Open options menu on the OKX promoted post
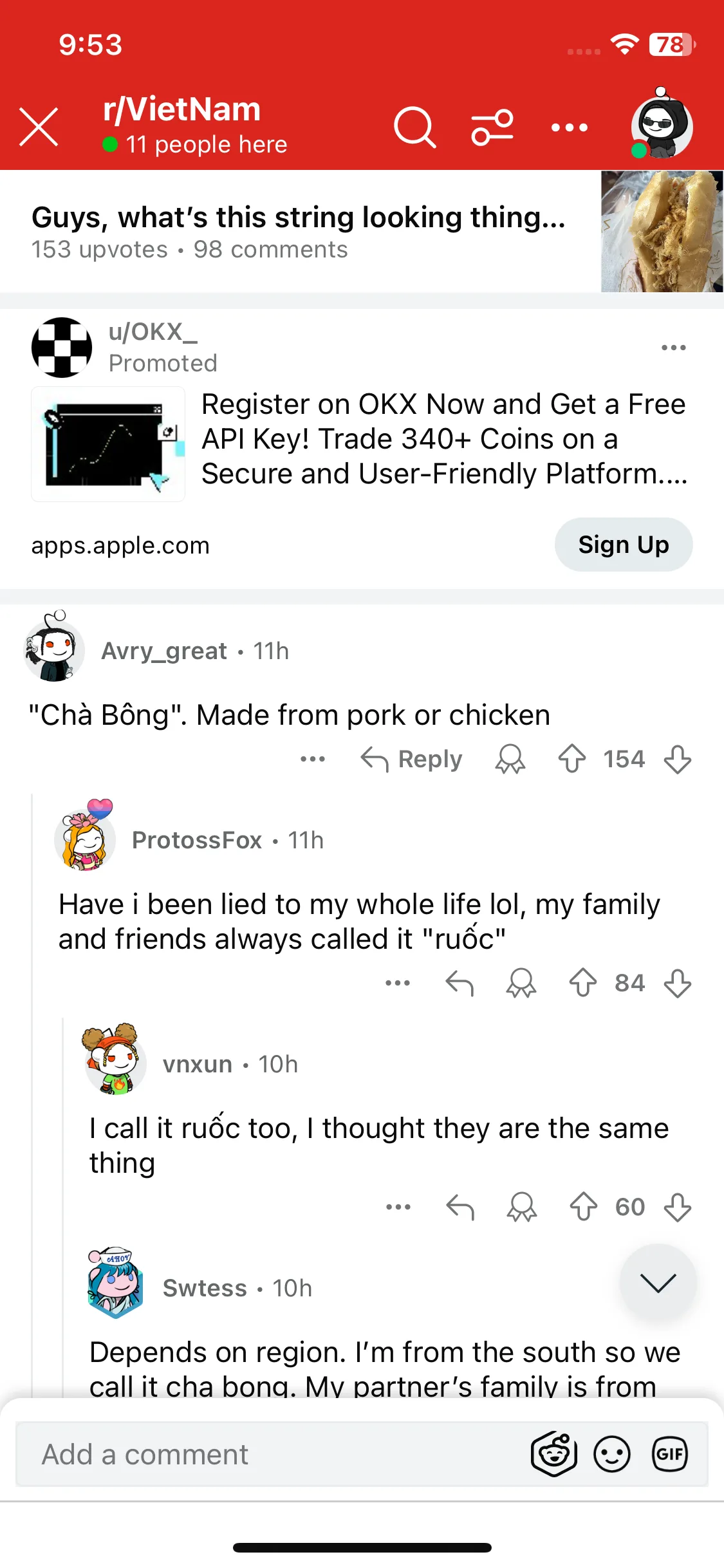Image resolution: width=724 pixels, height=1568 pixels. 674,348
